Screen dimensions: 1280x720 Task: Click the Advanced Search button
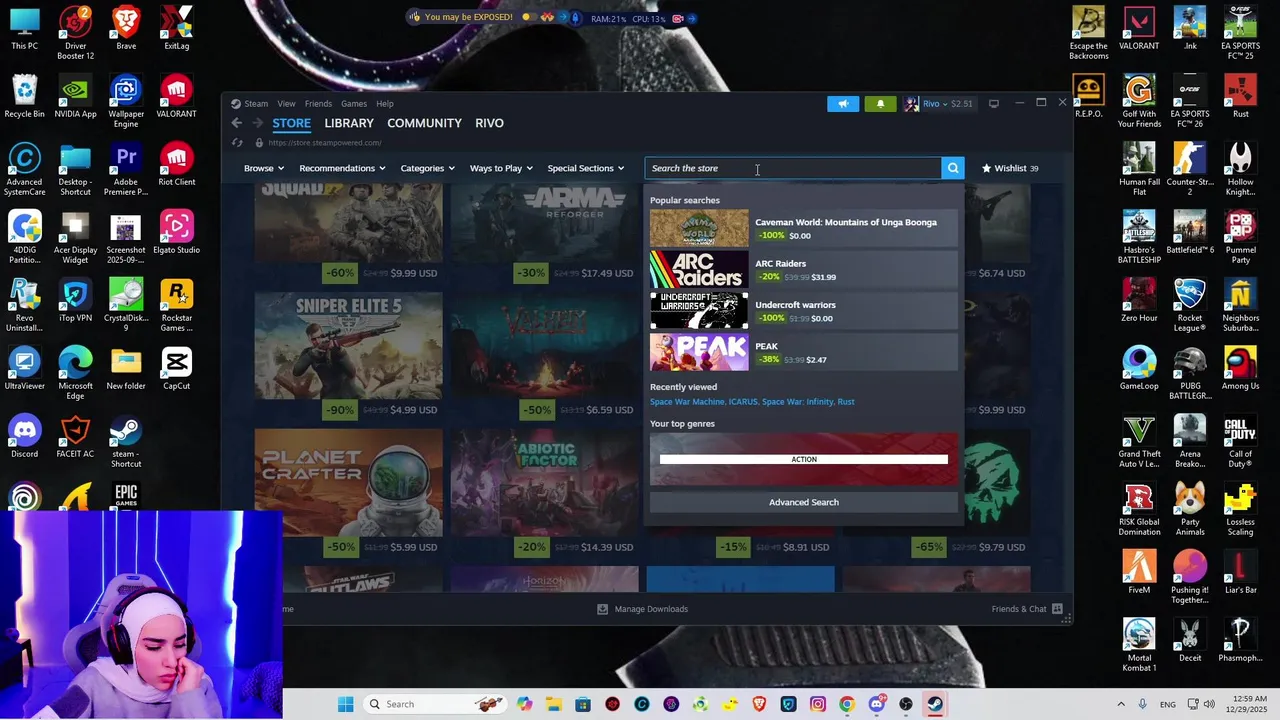click(804, 502)
